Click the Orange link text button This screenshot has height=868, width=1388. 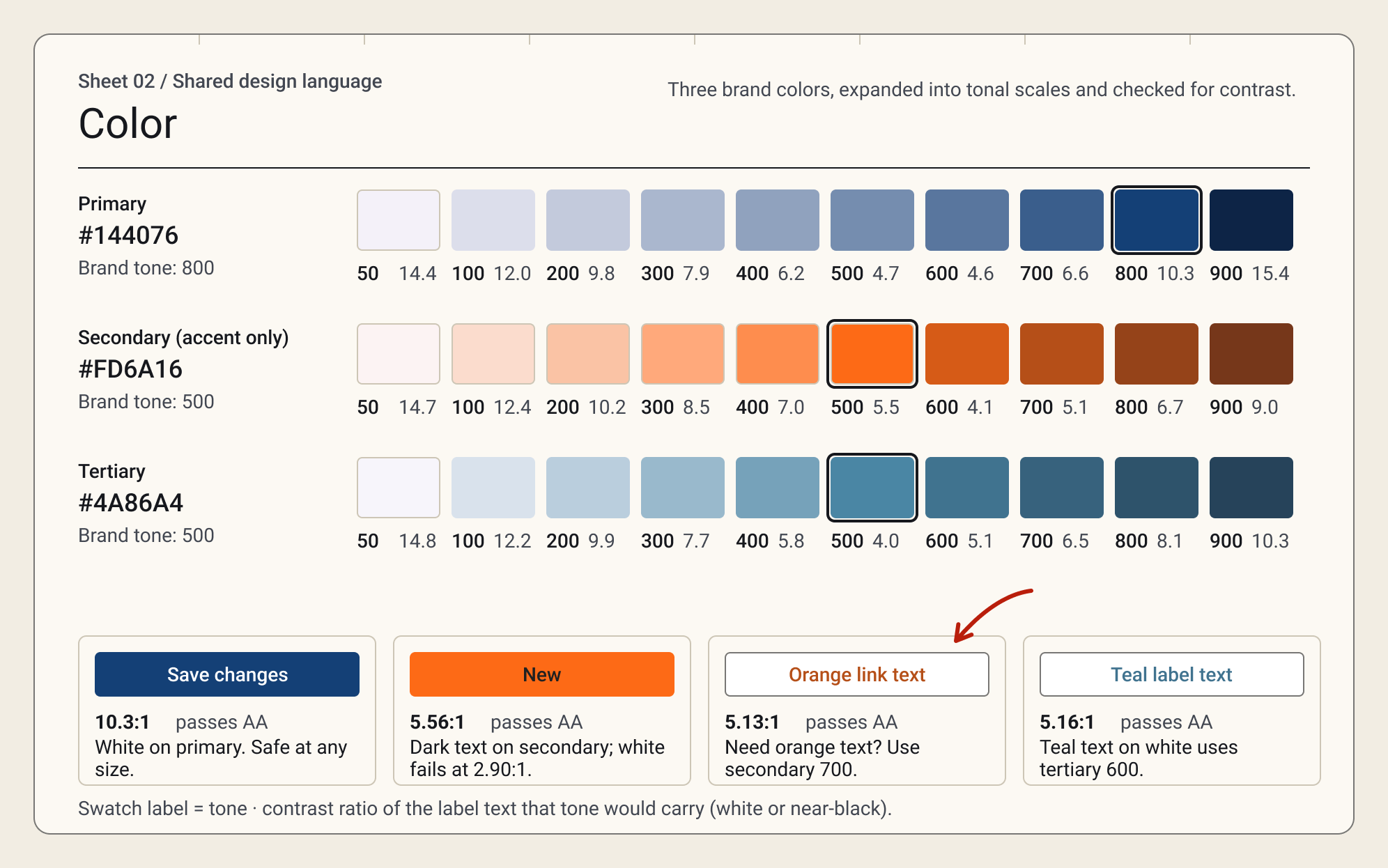857,674
